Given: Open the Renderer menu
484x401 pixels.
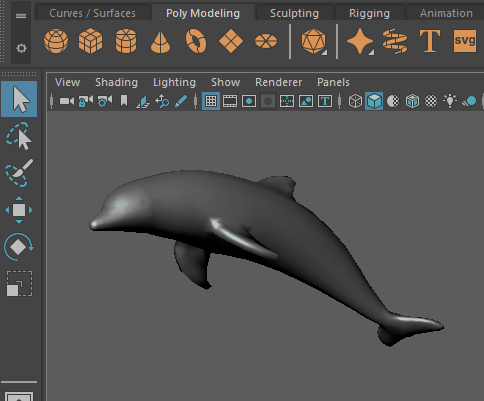Looking at the screenshot, I should [x=278, y=82].
